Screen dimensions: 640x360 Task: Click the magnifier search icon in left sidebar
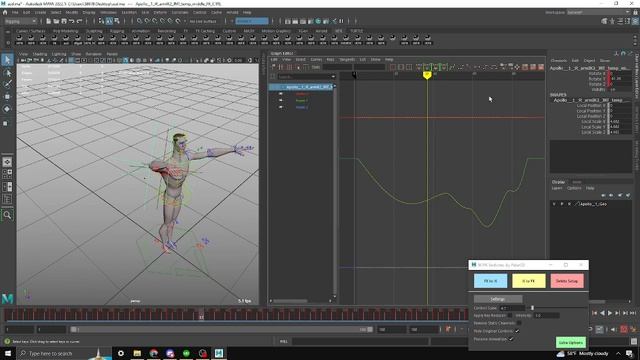point(7,215)
